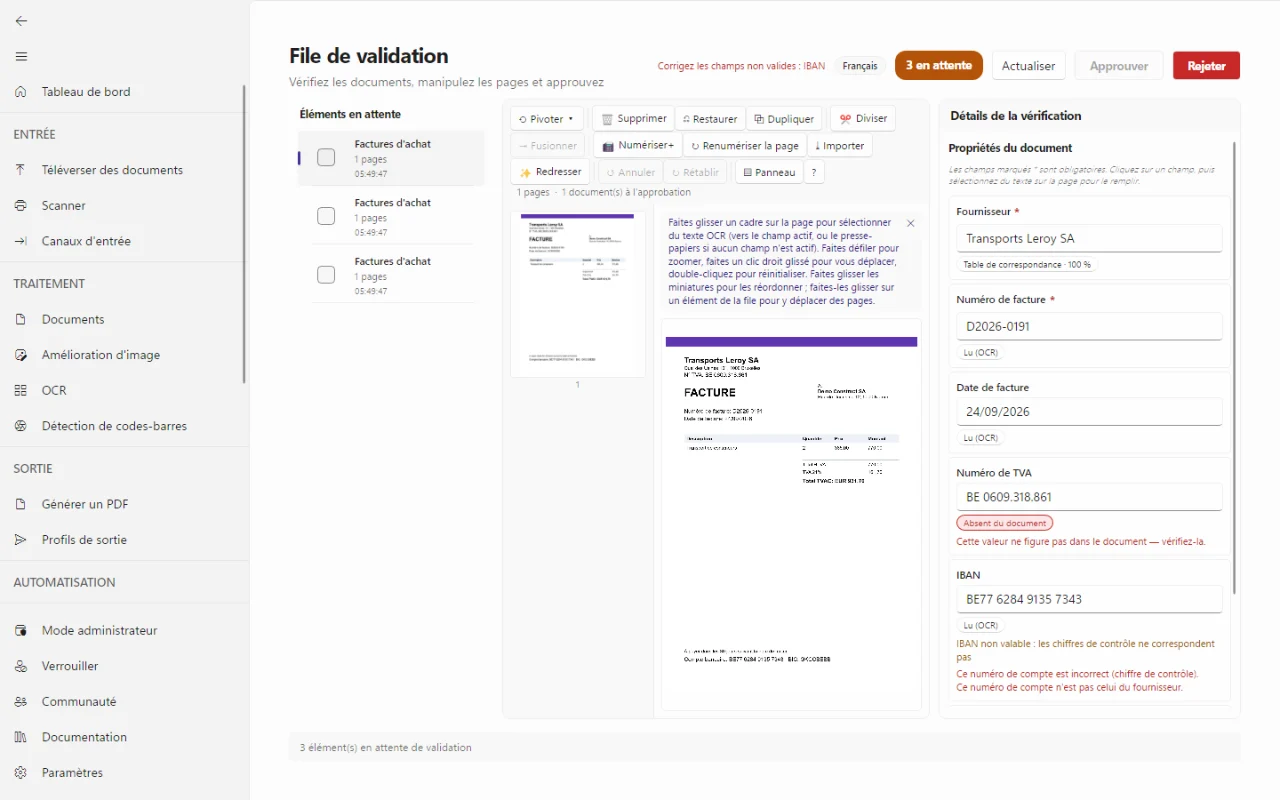Select the OCR grid icon
This screenshot has width=1280, height=800.
click(x=21, y=391)
